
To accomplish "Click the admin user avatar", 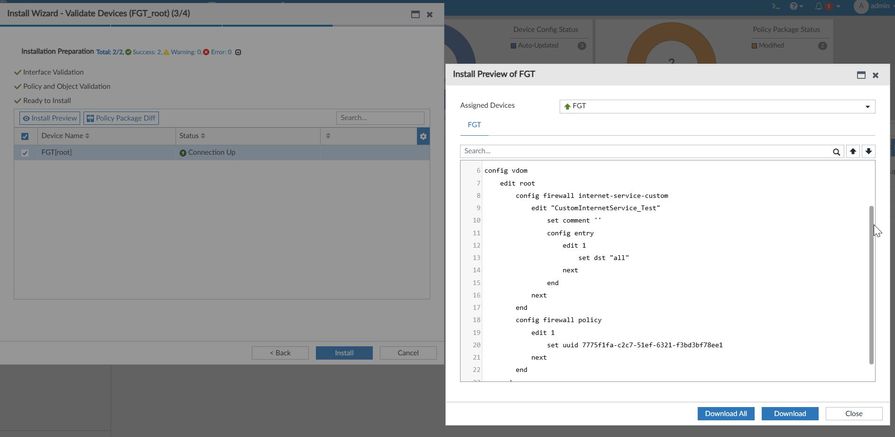I will [x=861, y=6].
